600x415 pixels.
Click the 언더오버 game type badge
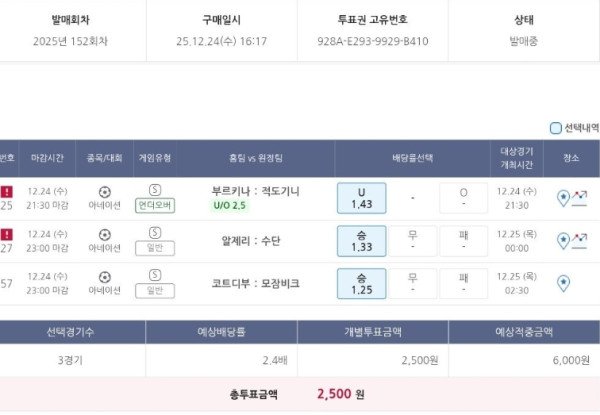(x=155, y=205)
